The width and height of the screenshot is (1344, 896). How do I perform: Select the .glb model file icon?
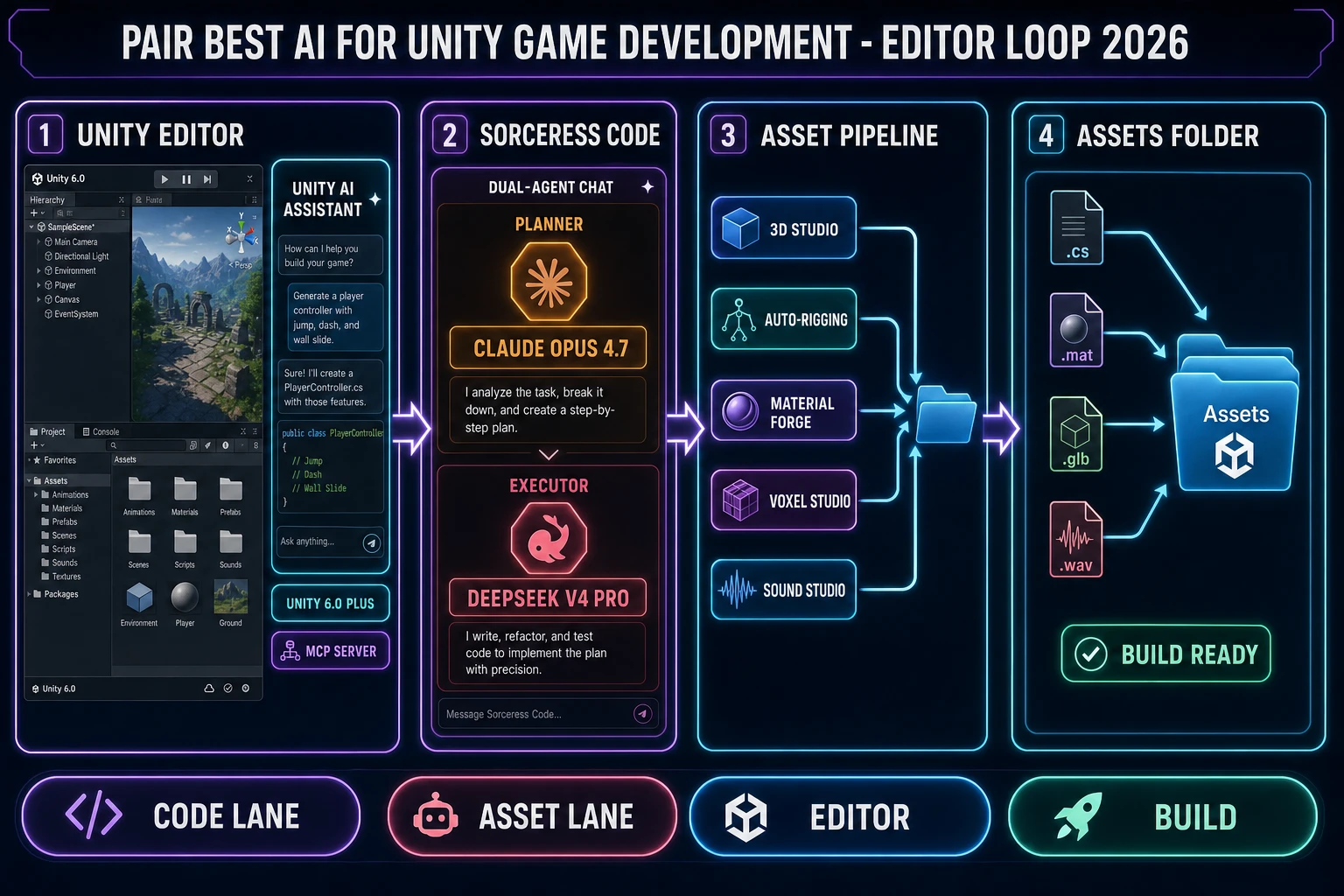click(1076, 434)
